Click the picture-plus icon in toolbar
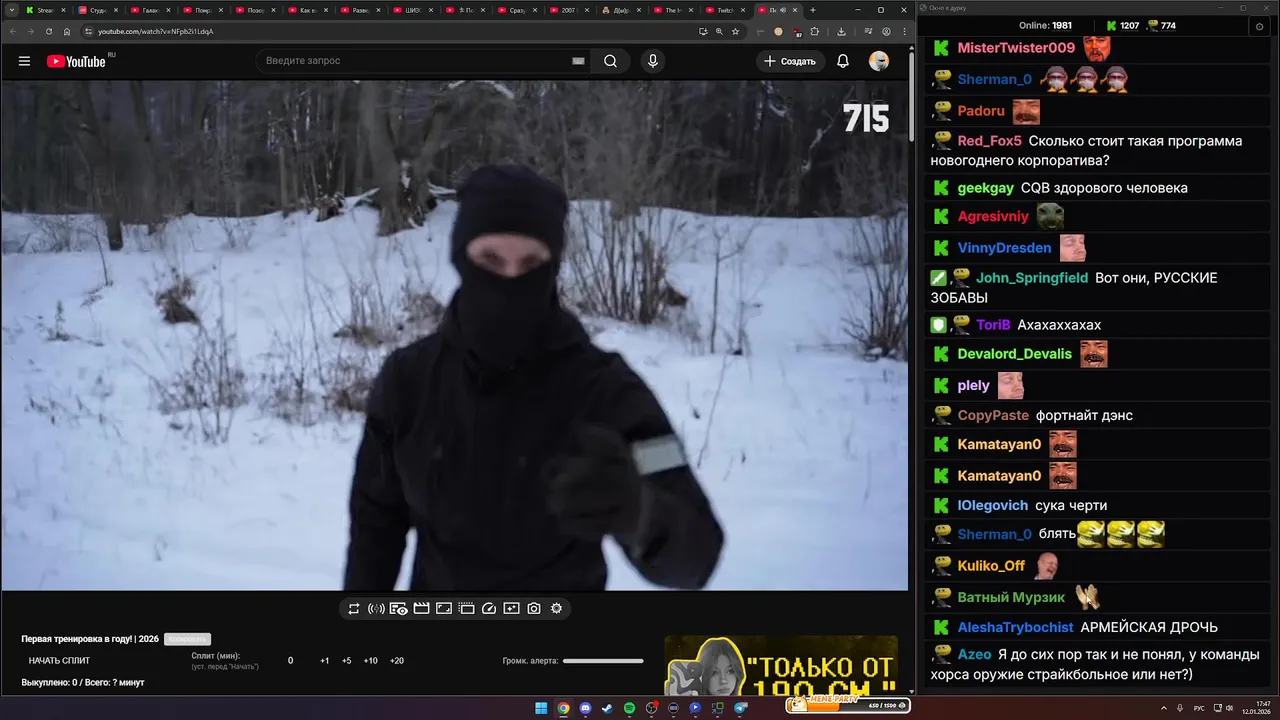 point(511,608)
